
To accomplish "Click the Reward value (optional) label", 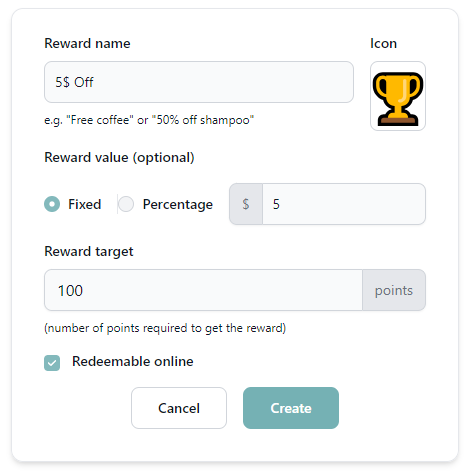I will pyautogui.click(x=119, y=158).
